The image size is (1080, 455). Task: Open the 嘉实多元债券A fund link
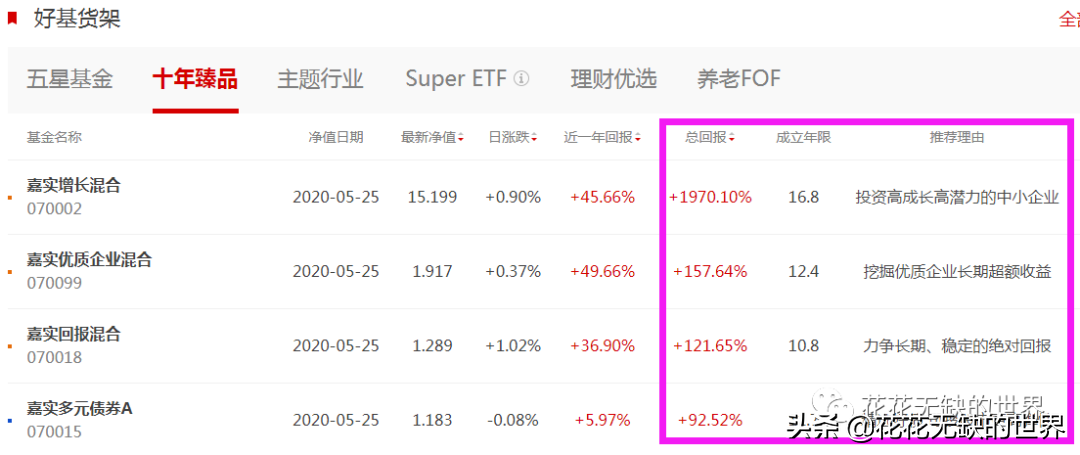click(80, 408)
